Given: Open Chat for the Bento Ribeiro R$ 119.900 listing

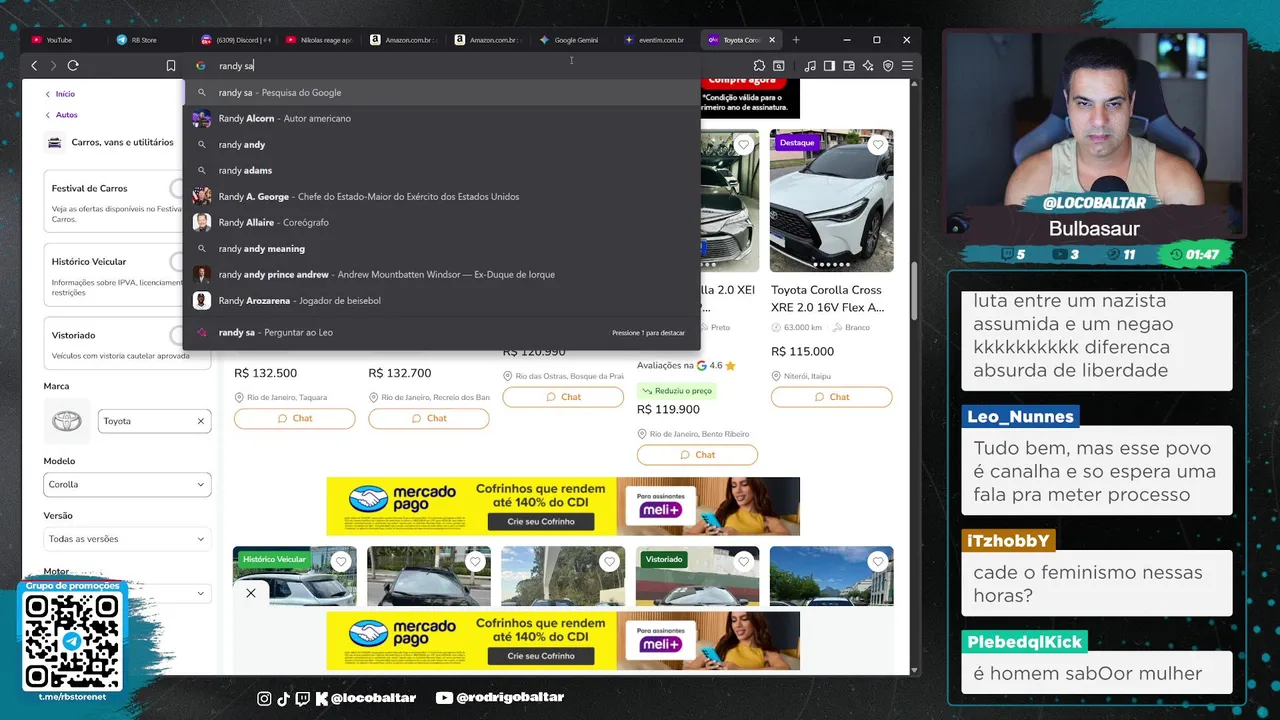Looking at the screenshot, I should [x=697, y=454].
